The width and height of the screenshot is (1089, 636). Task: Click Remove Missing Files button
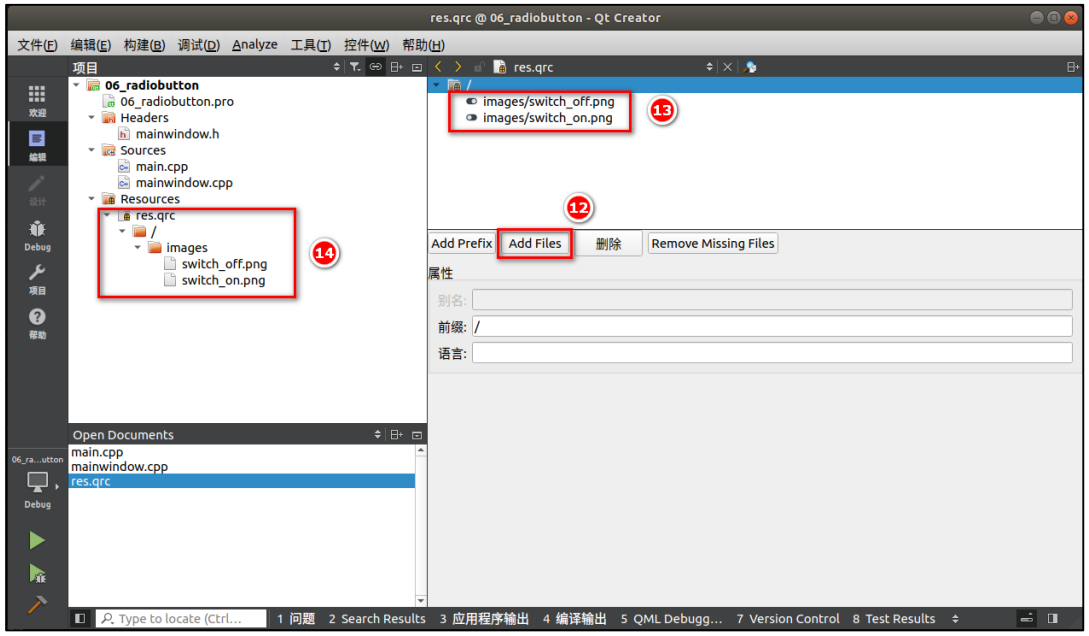click(713, 244)
